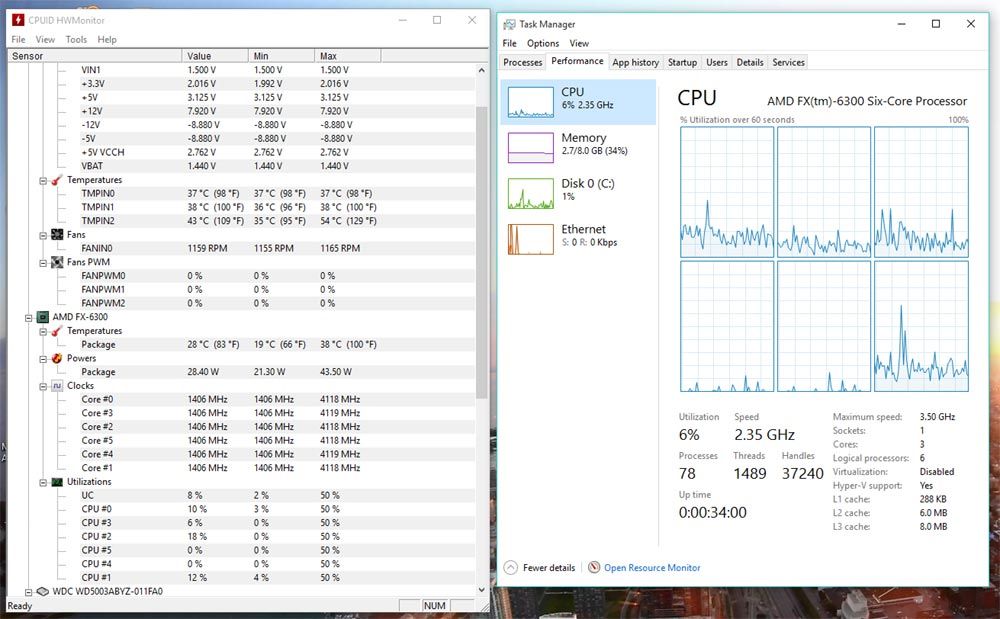Screen dimensions: 1000x619
Task: Click the Utilizations category icon
Action: tap(57, 482)
